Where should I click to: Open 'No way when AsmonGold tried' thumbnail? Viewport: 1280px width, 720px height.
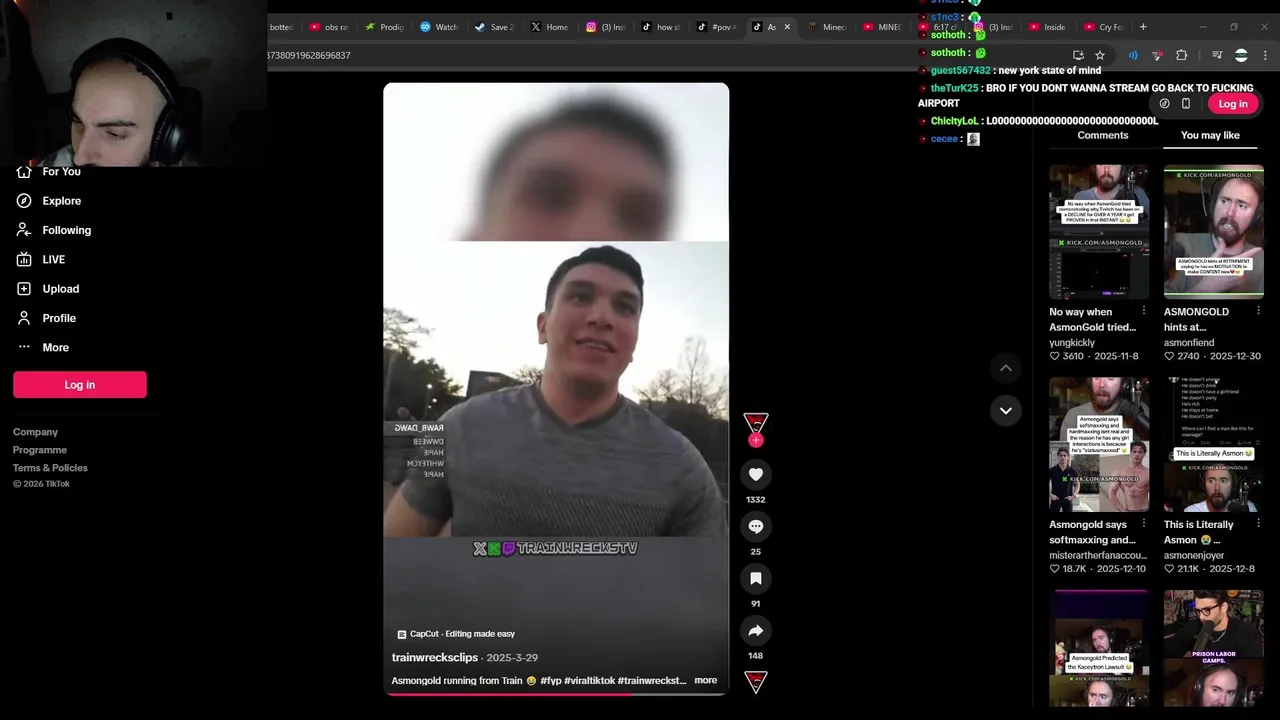point(1099,231)
